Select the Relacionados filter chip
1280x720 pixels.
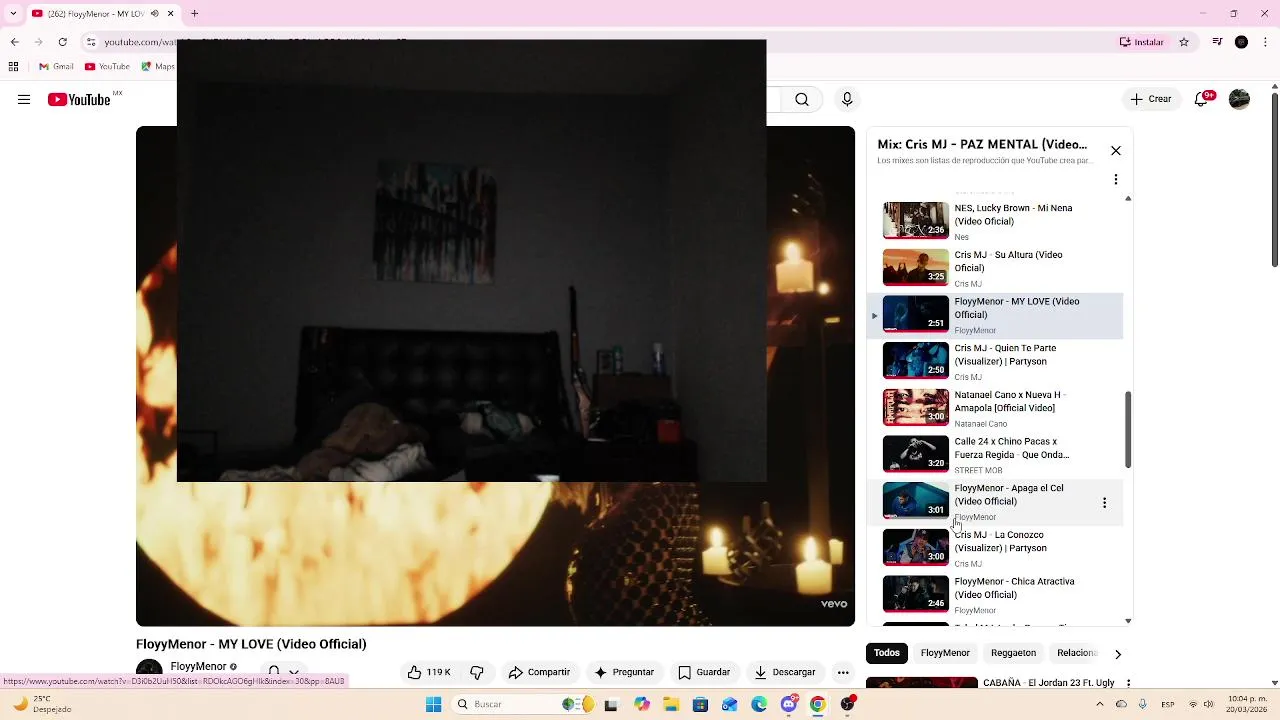(1077, 653)
